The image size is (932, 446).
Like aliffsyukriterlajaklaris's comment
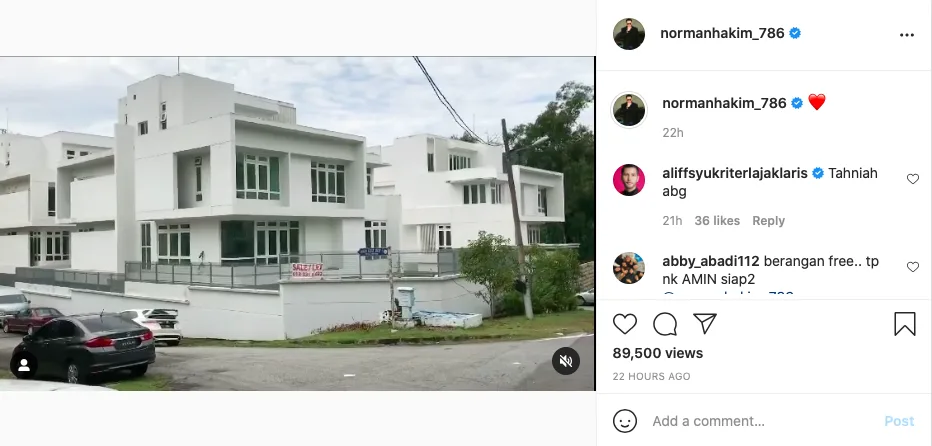coord(912,179)
